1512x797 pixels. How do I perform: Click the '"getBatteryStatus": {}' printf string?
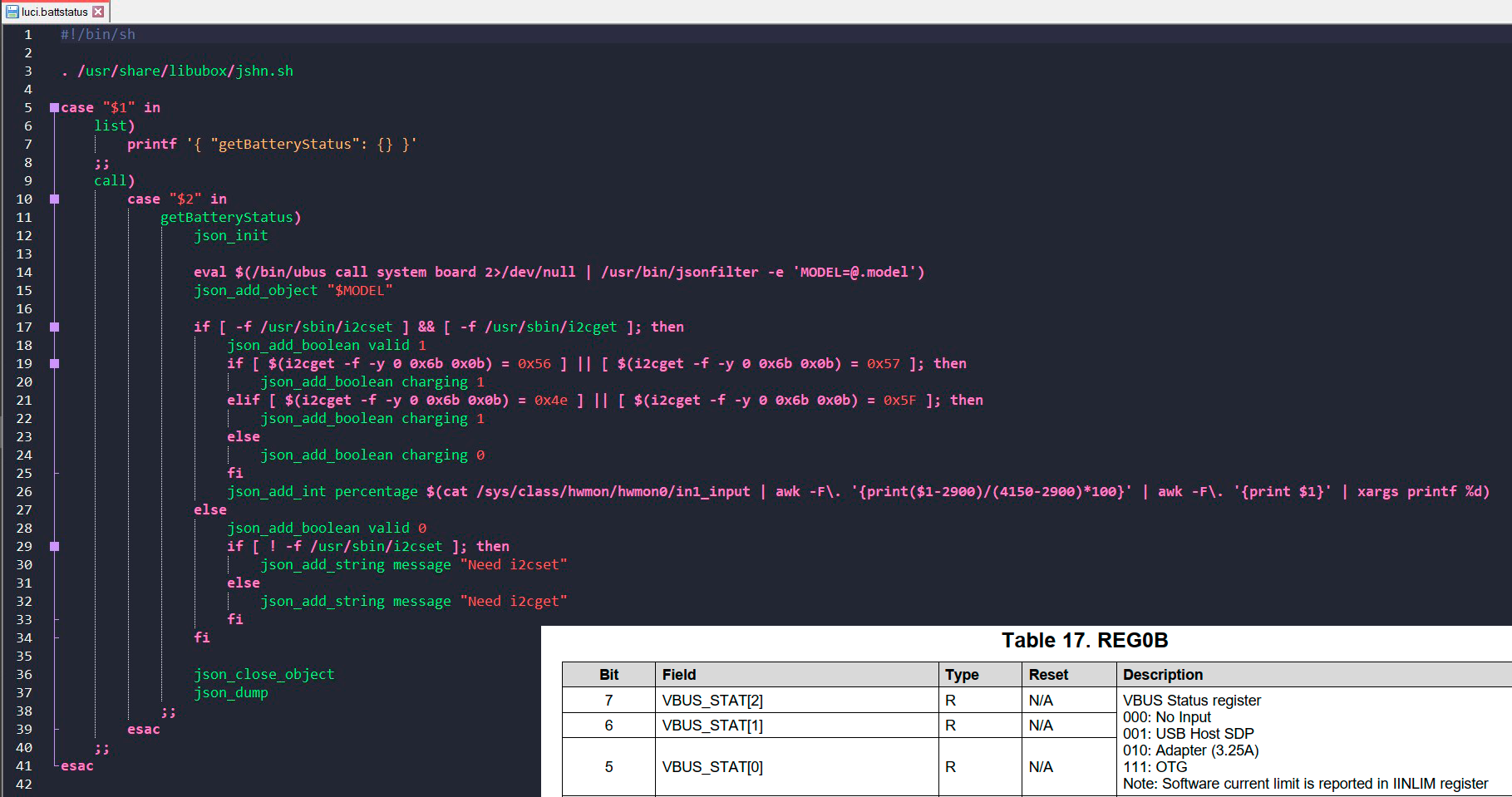[x=302, y=144]
